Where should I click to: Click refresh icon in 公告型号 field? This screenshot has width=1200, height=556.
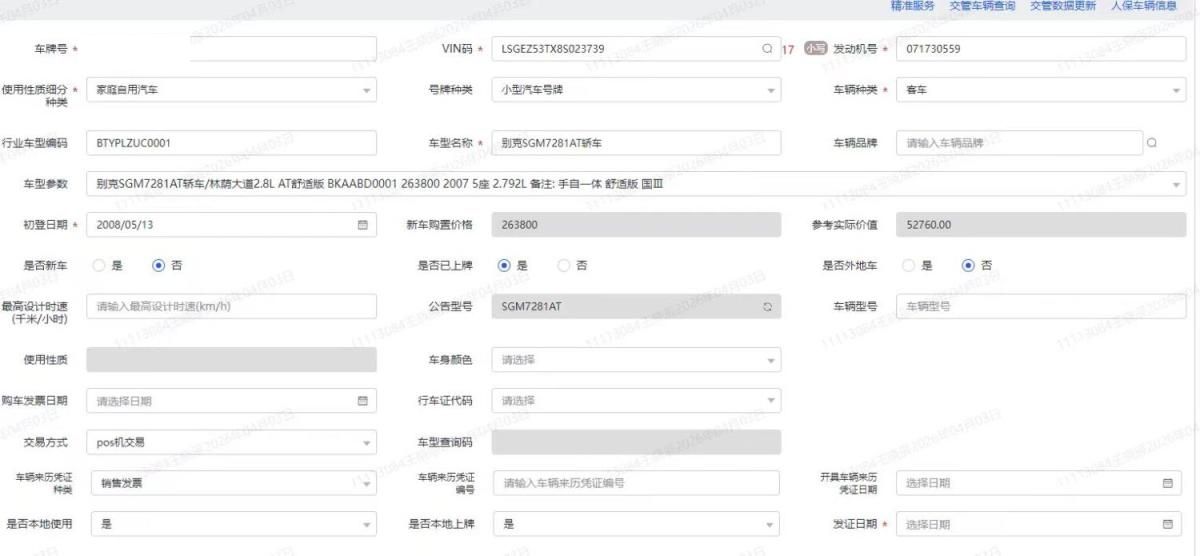[x=767, y=307]
